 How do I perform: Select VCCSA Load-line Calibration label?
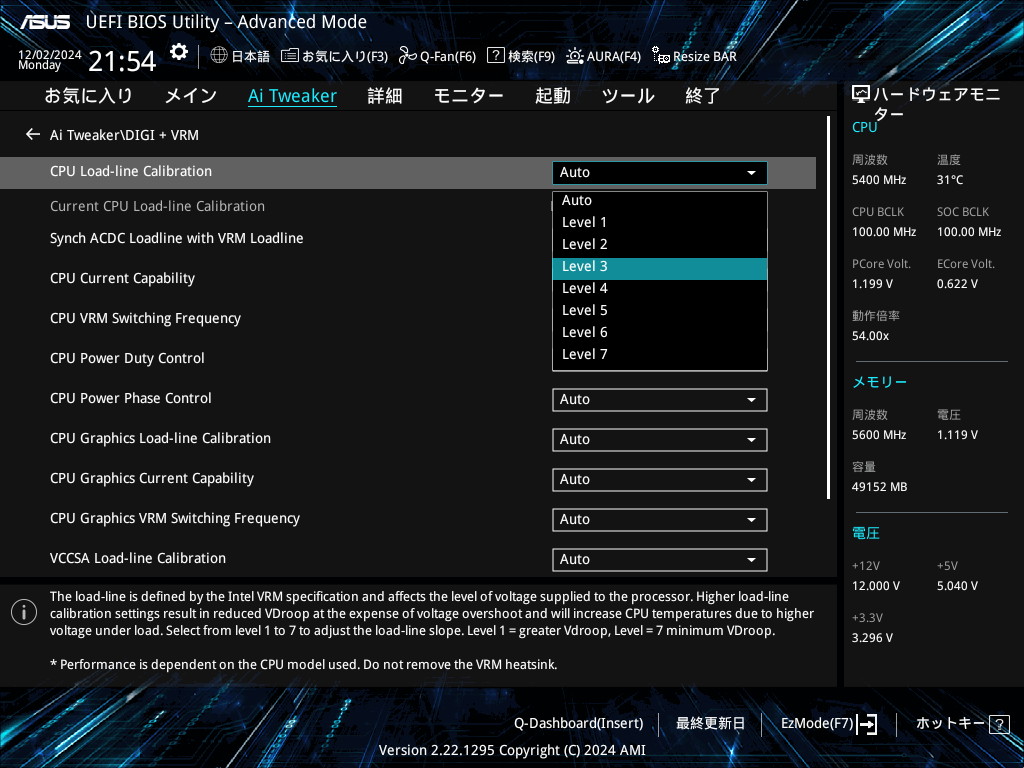tap(138, 558)
